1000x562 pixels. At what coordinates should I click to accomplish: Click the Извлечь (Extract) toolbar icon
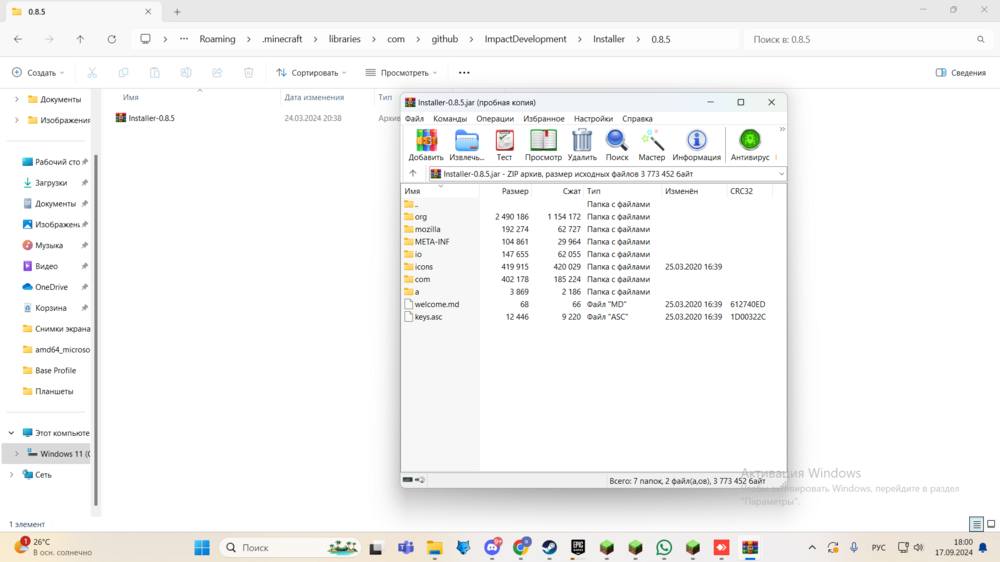point(466,145)
